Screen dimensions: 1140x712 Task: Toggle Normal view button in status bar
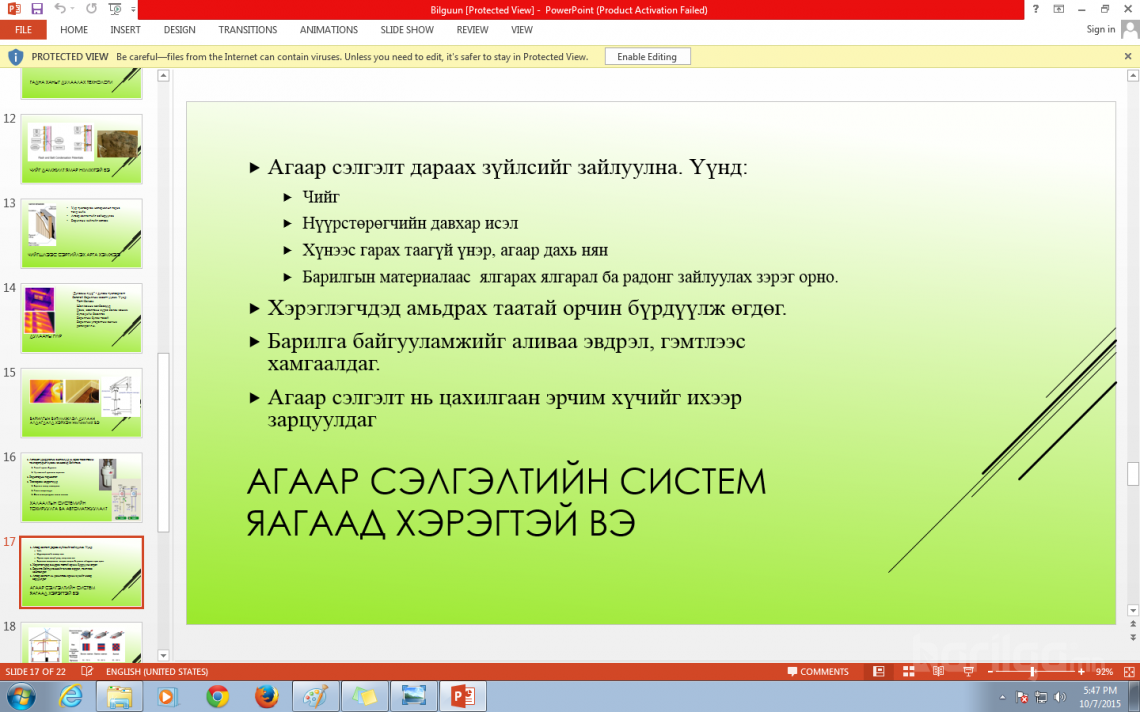(878, 672)
